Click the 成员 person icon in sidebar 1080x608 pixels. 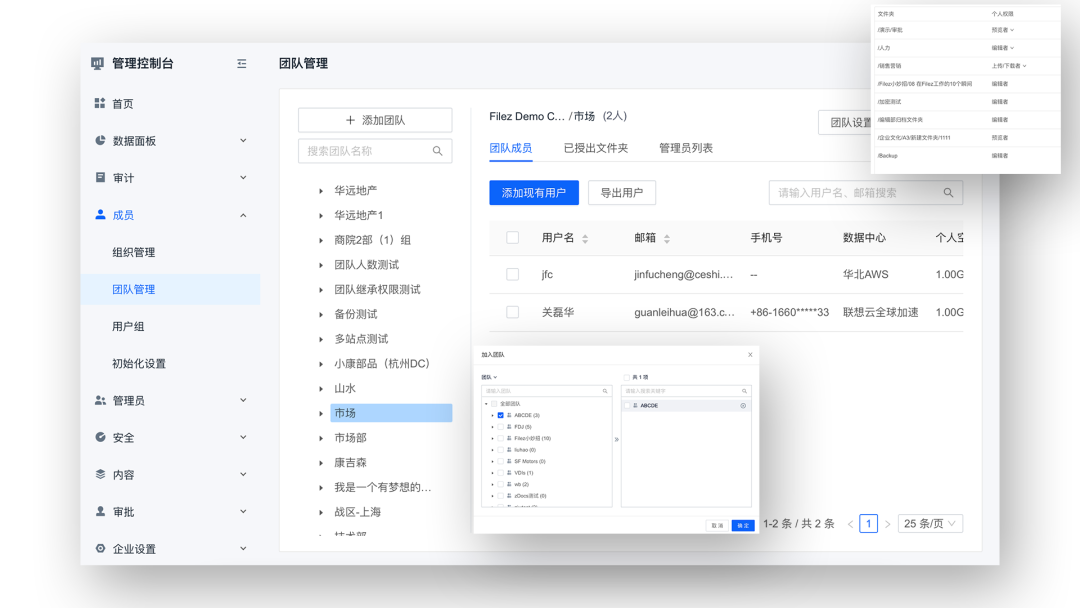tap(100, 215)
